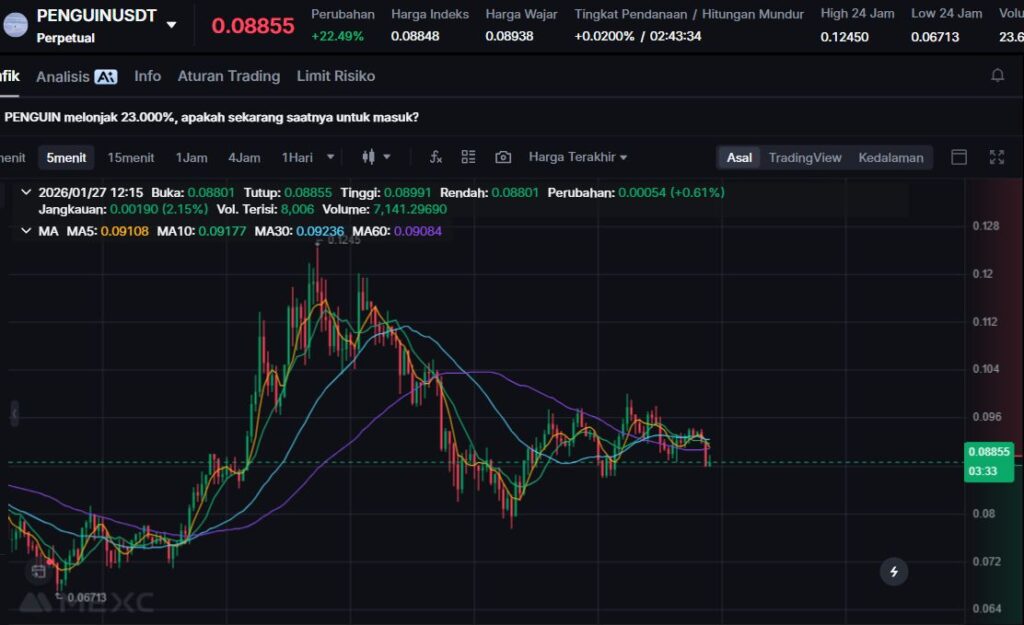Select the 15menit timeframe
The image size is (1024, 625).
point(130,157)
